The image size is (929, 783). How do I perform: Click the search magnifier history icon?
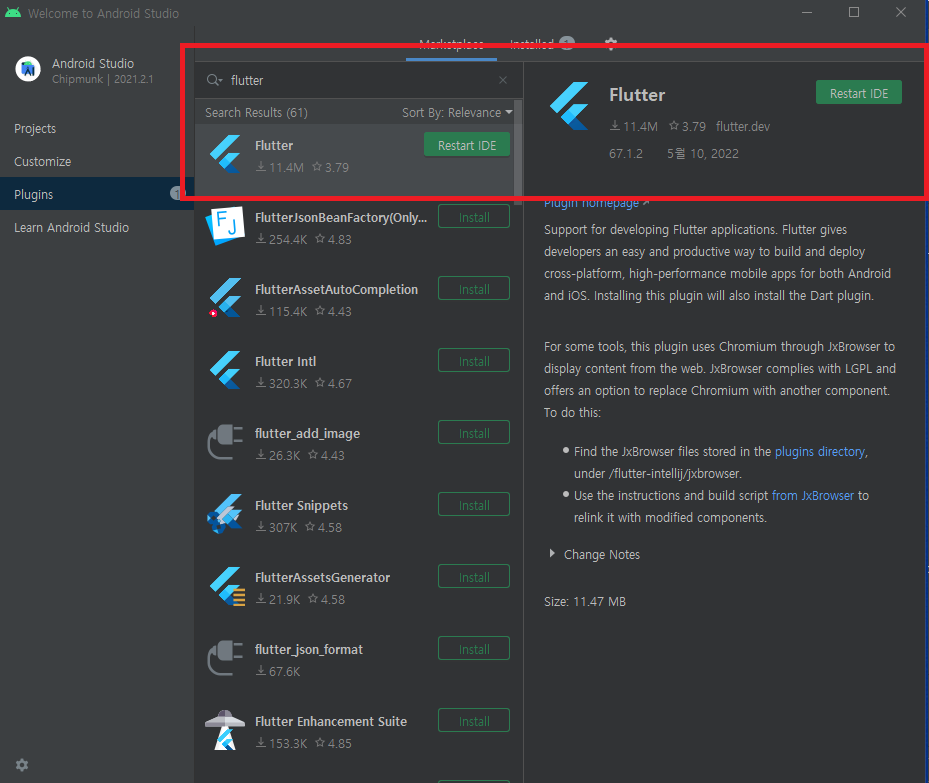click(214, 80)
